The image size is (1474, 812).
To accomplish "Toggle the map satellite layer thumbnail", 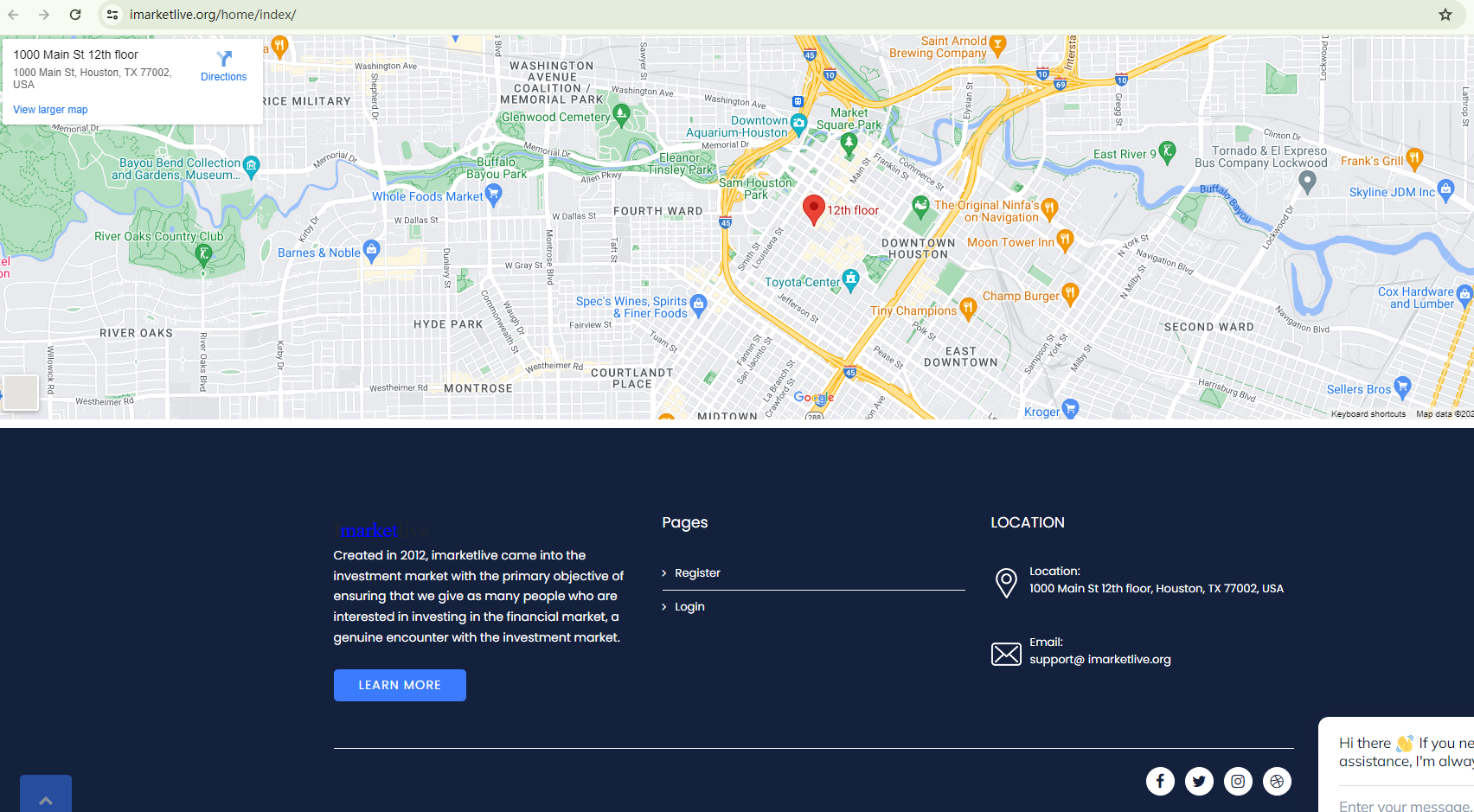I will point(21,392).
